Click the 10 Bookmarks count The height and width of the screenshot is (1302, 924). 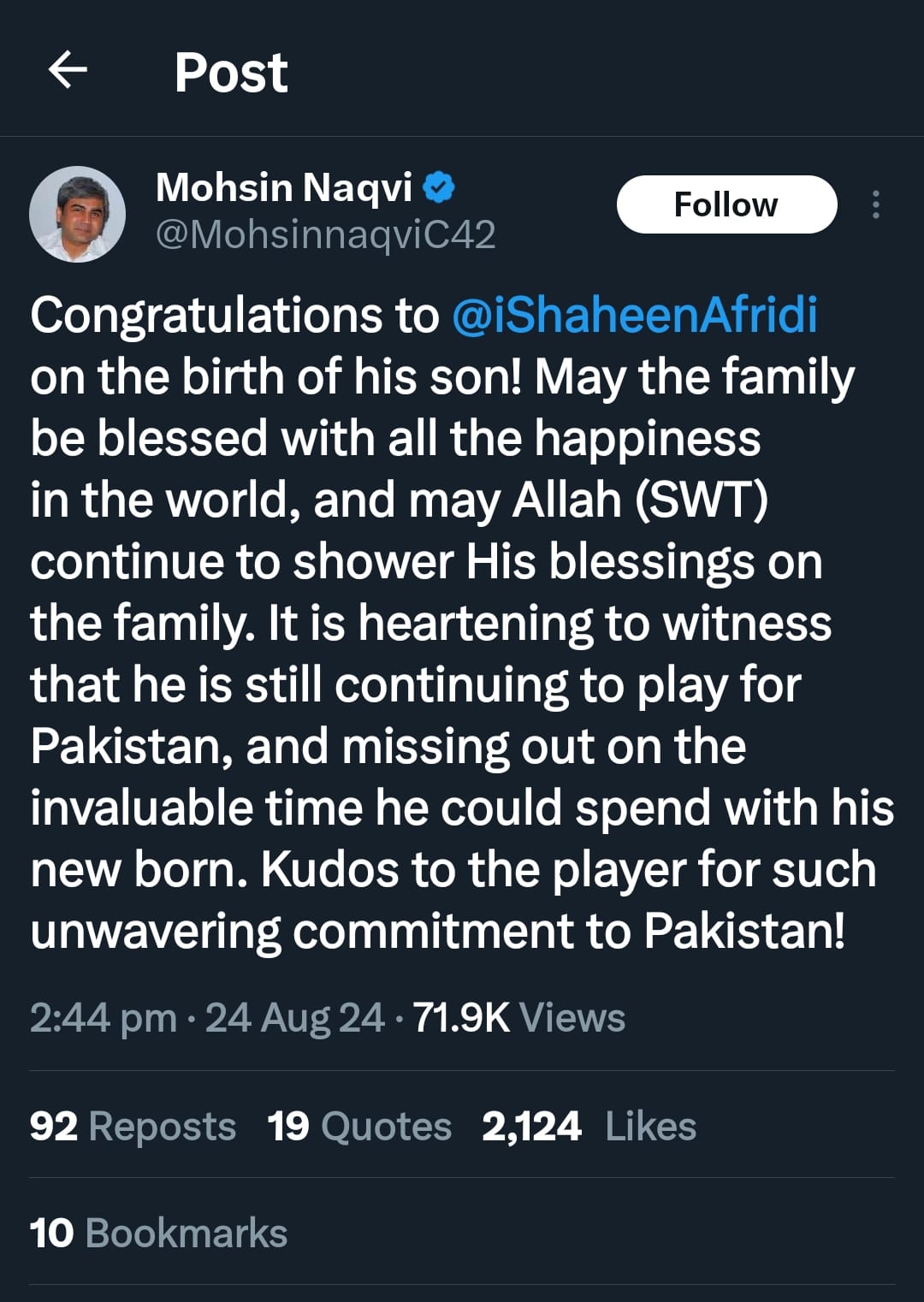click(158, 1233)
